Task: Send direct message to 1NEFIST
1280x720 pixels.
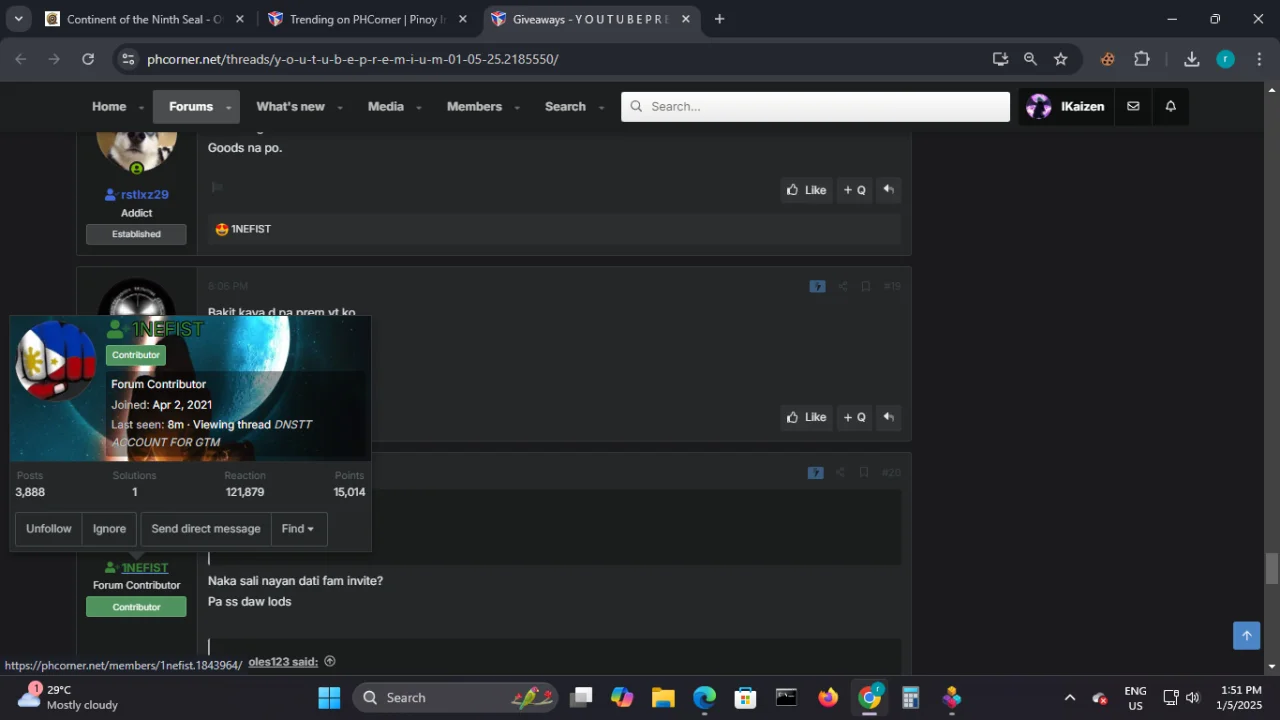Action: (205, 529)
